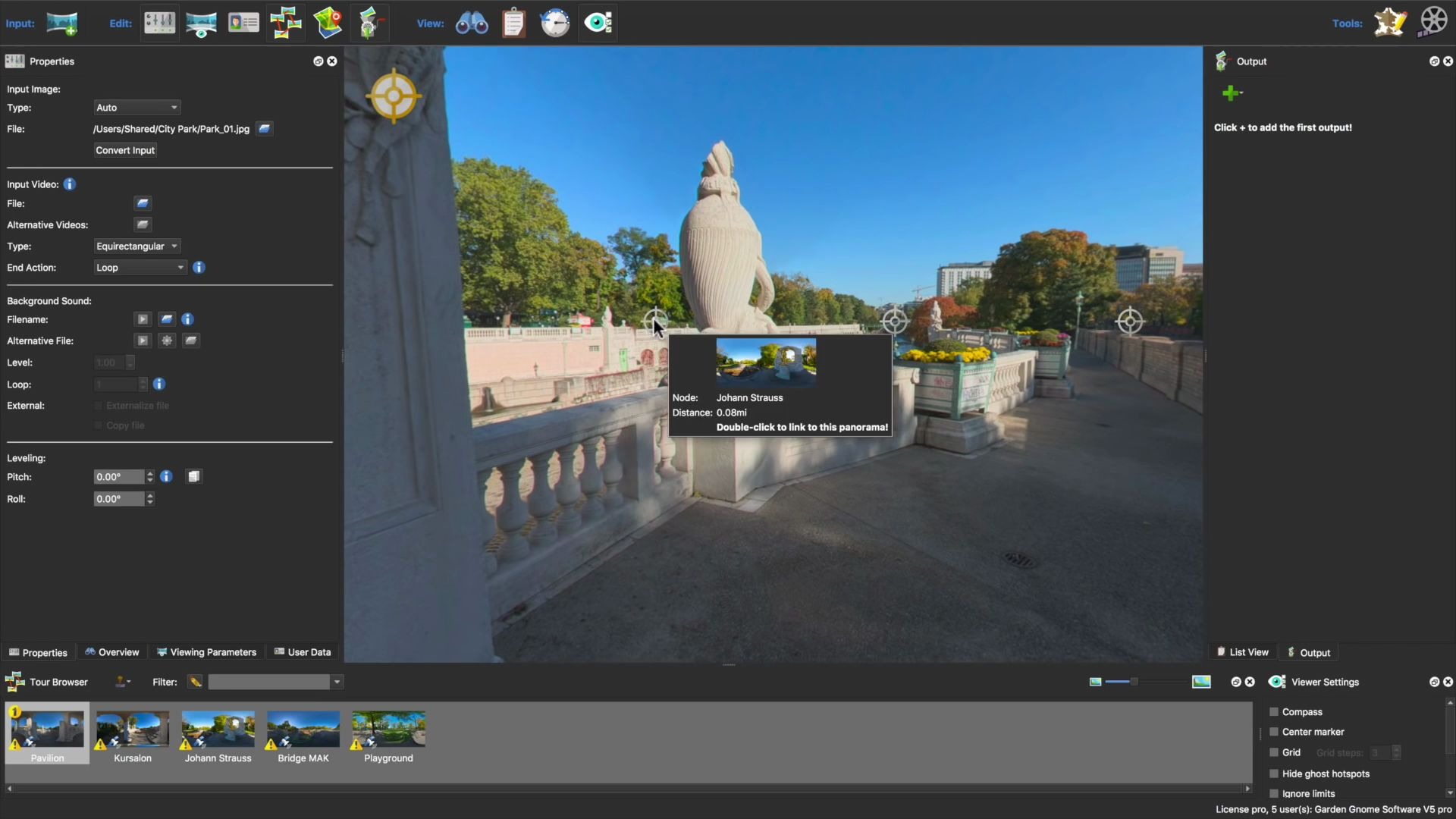Expand the End Action Loop dropdown

tap(140, 268)
